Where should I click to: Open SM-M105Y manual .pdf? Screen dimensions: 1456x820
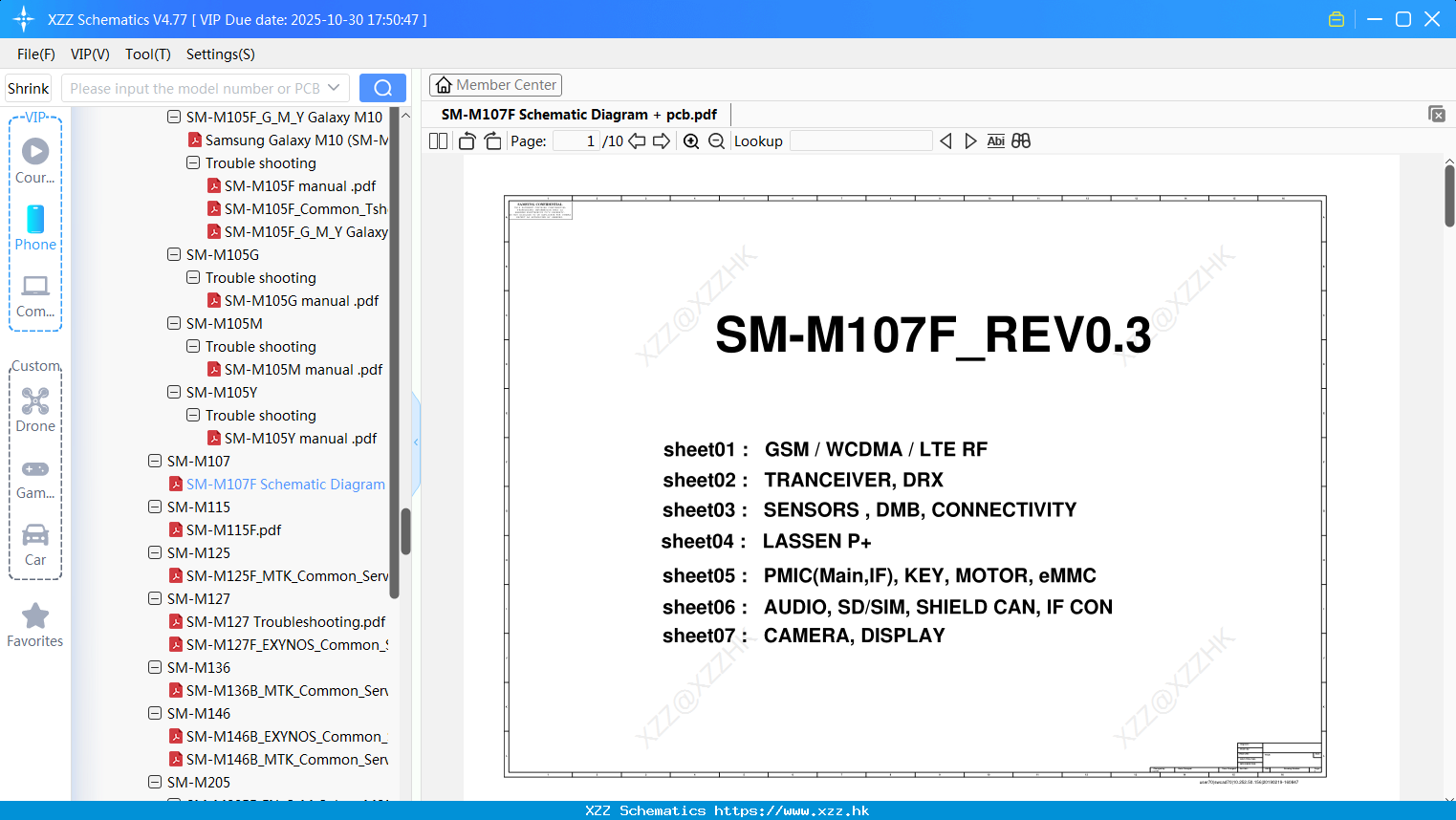tap(300, 438)
